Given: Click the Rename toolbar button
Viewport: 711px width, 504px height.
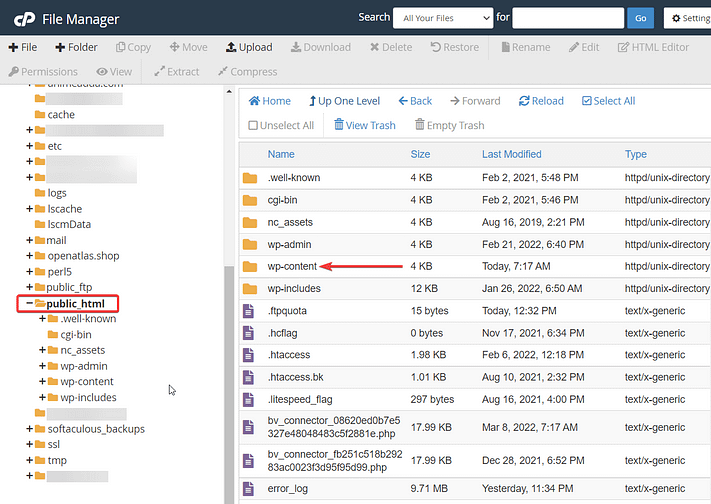Looking at the screenshot, I should (526, 47).
